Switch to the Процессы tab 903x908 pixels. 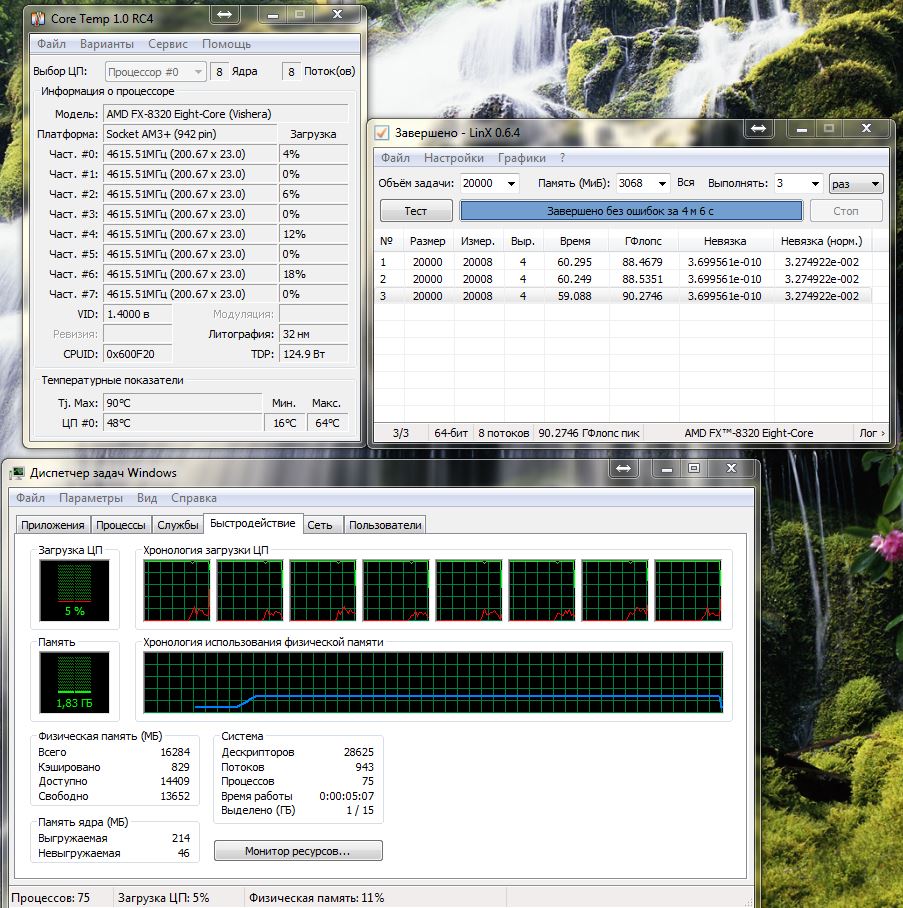121,525
